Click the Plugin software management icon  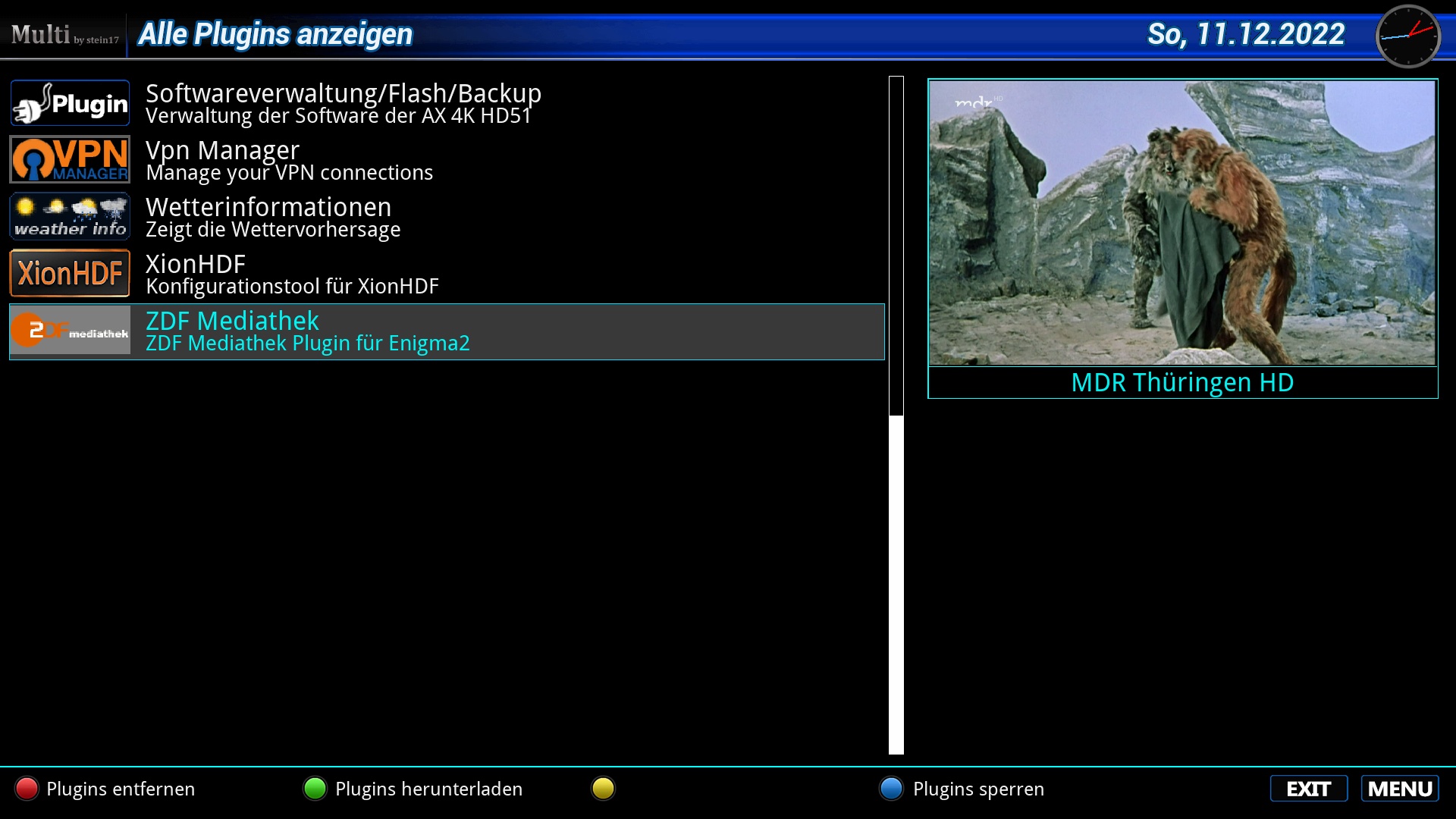tap(70, 103)
